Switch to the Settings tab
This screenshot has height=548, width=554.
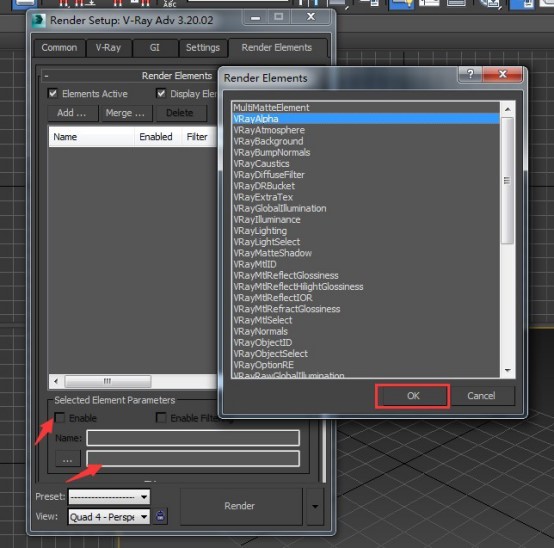203,48
